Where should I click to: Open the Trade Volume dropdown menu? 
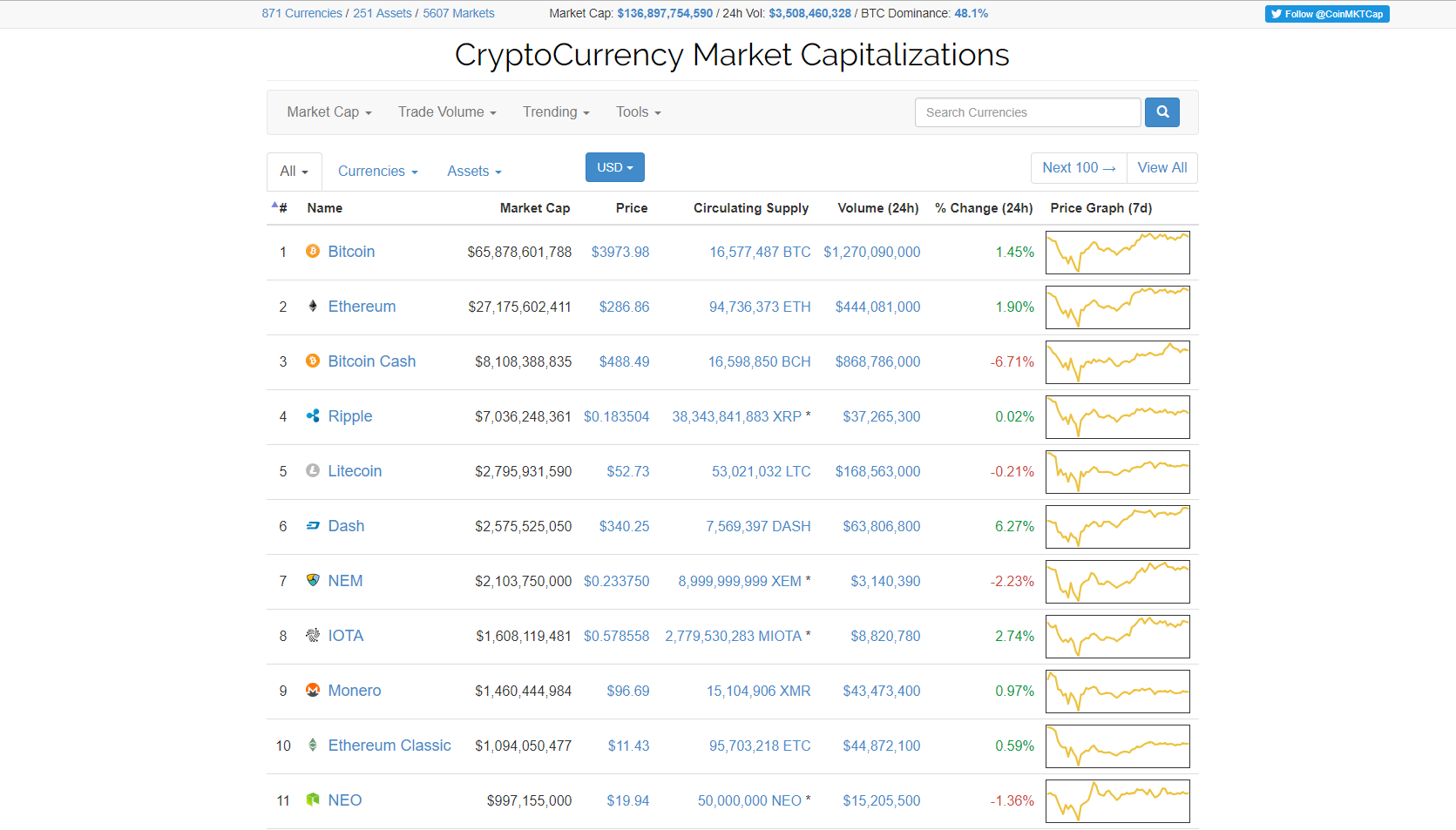(447, 112)
